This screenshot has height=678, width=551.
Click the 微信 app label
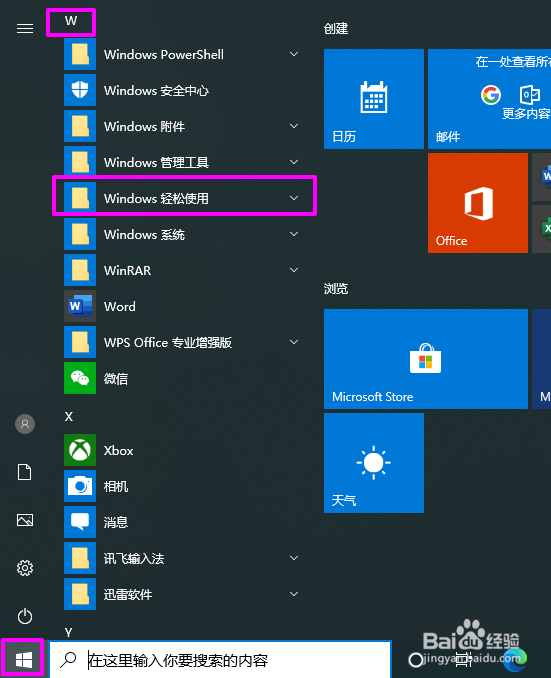pos(116,378)
